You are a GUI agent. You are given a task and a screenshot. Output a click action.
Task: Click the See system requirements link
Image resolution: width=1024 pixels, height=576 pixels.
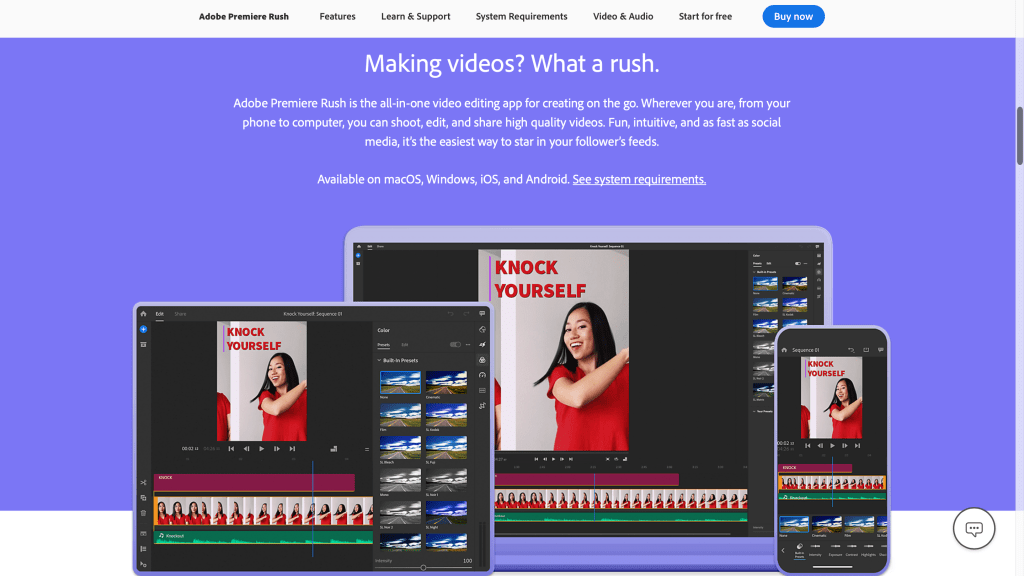(639, 179)
